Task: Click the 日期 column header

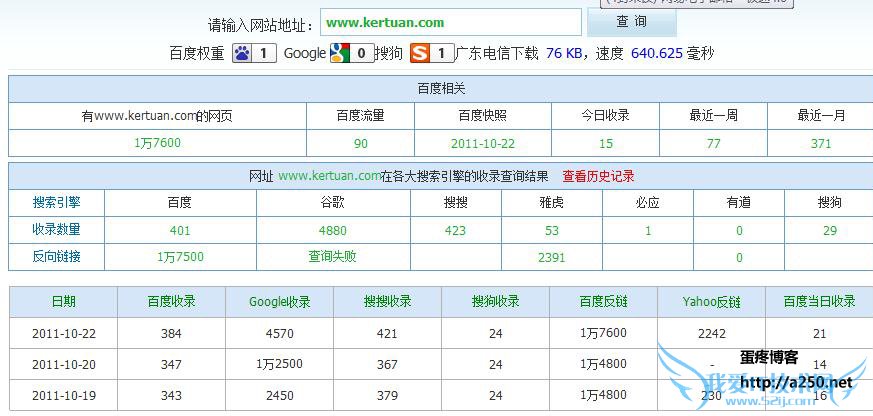Action: tap(63, 301)
